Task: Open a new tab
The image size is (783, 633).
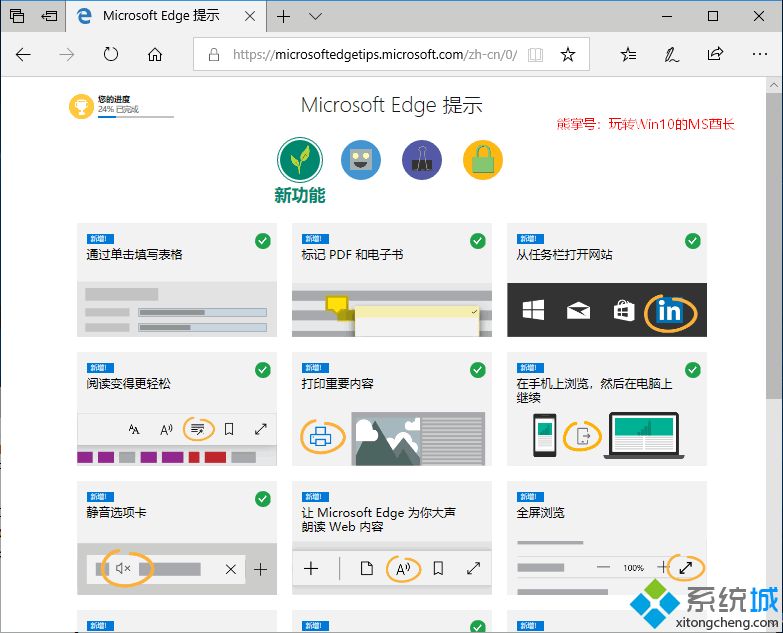Action: [283, 16]
